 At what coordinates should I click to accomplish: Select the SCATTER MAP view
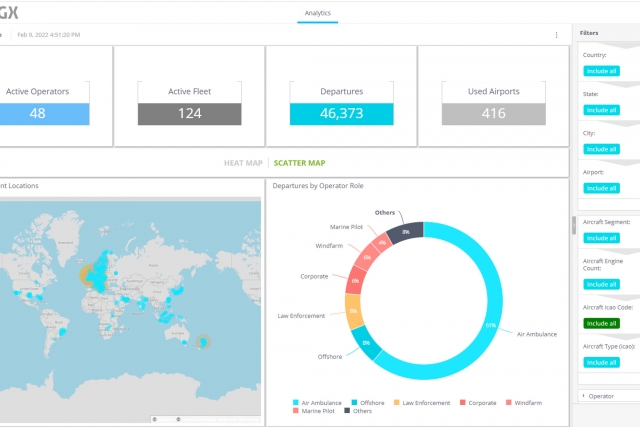[x=299, y=163]
